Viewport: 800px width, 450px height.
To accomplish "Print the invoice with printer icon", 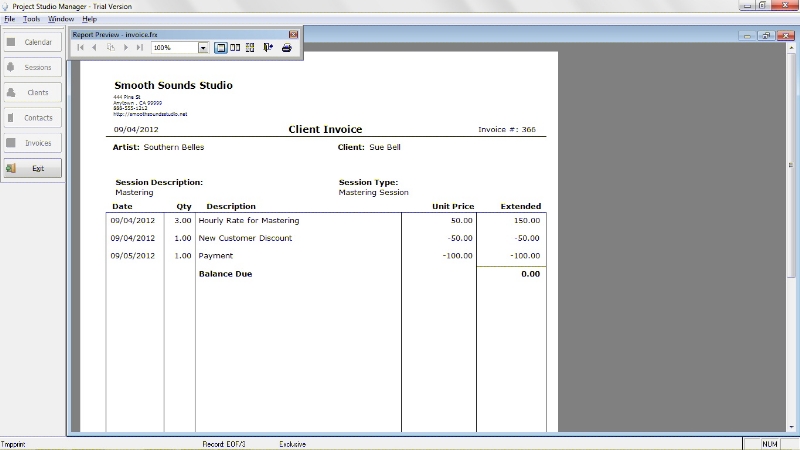I will (x=286, y=48).
